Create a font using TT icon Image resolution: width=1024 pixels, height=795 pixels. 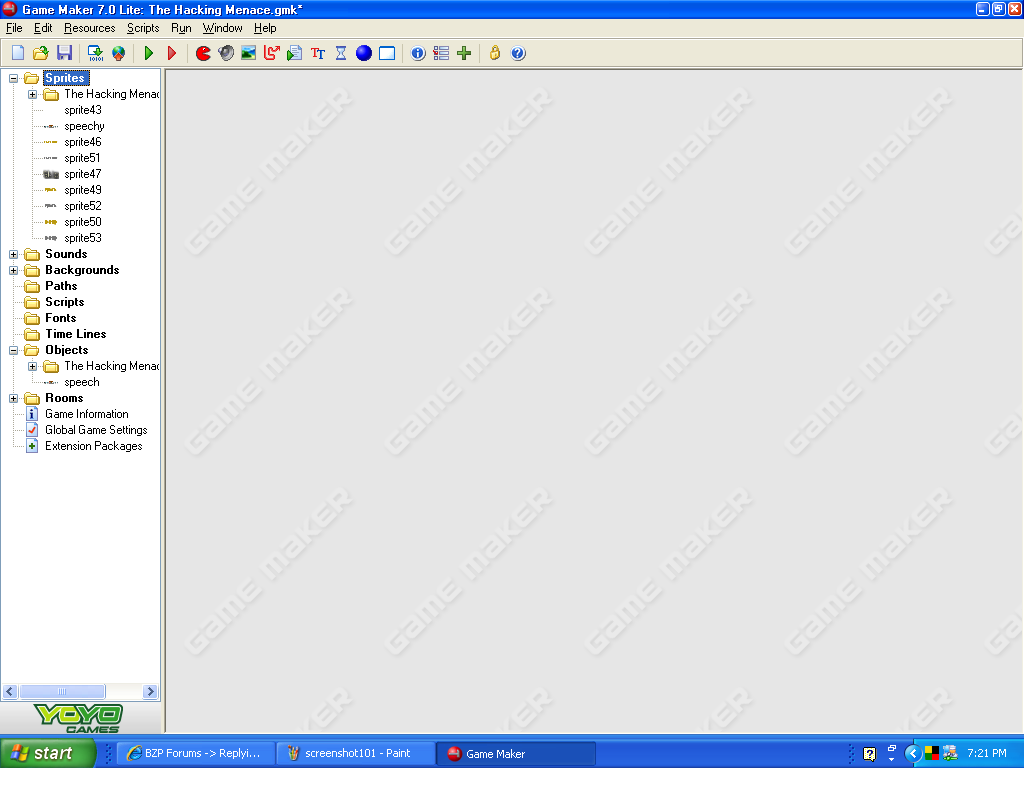tap(318, 53)
